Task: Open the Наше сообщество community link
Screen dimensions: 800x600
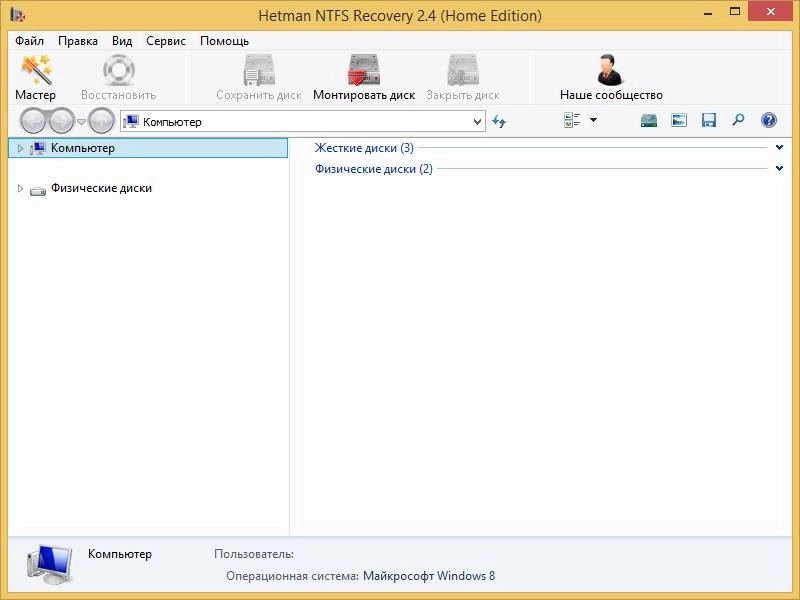Action: pyautogui.click(x=611, y=78)
